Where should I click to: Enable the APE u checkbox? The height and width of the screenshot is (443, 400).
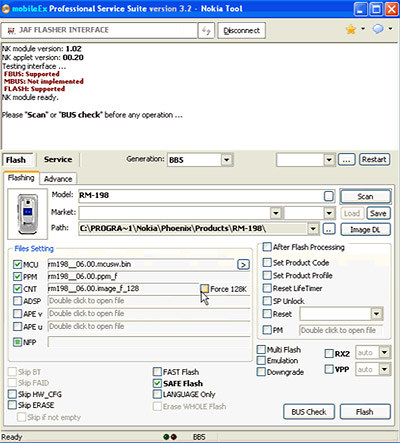click(17, 326)
